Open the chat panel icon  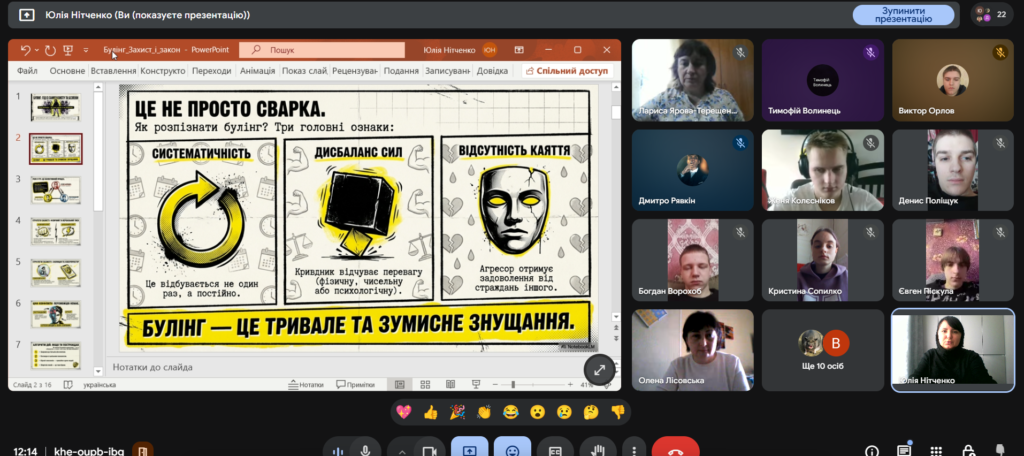(904, 450)
